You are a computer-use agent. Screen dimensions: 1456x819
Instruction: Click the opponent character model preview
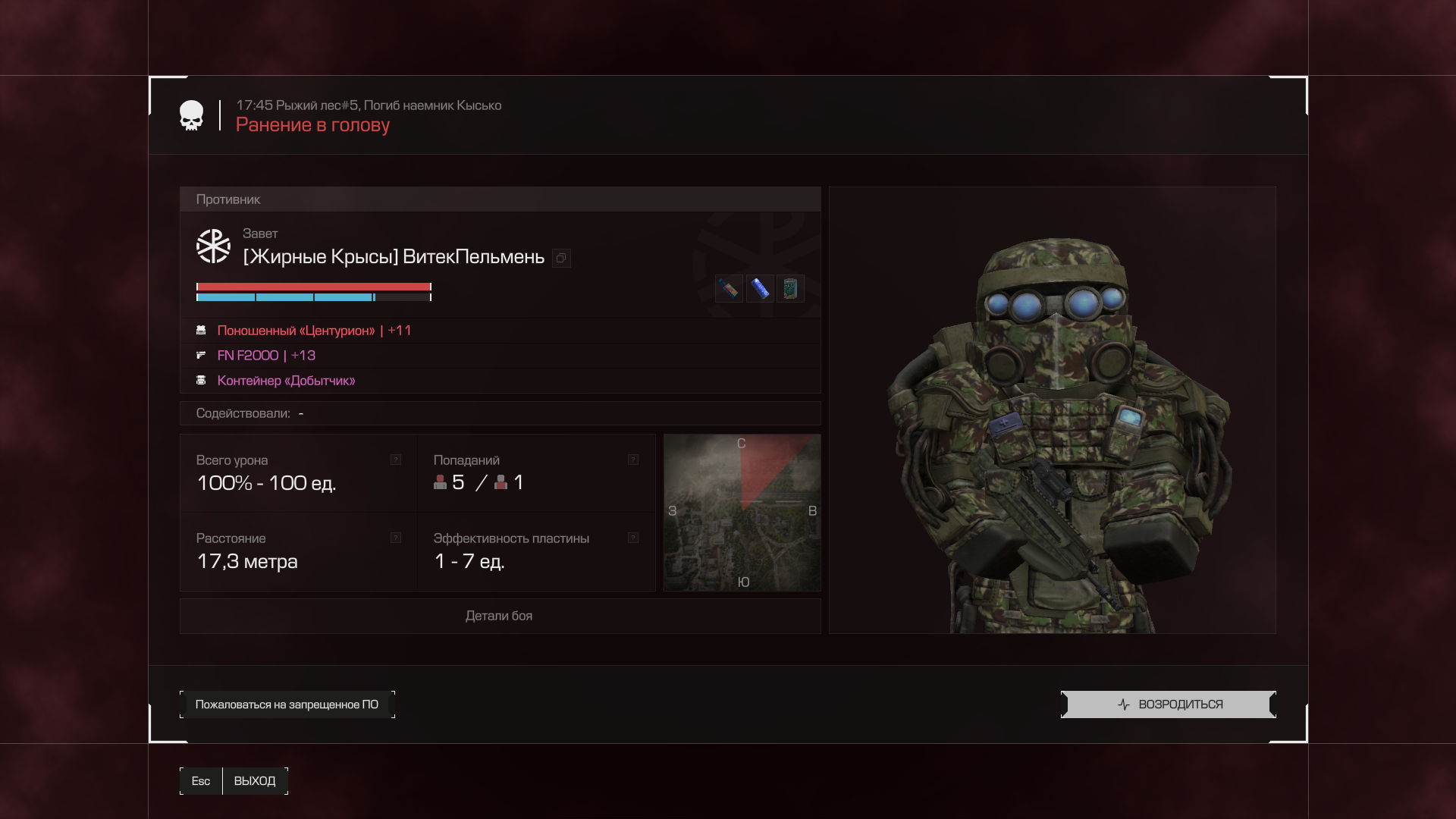[1053, 410]
